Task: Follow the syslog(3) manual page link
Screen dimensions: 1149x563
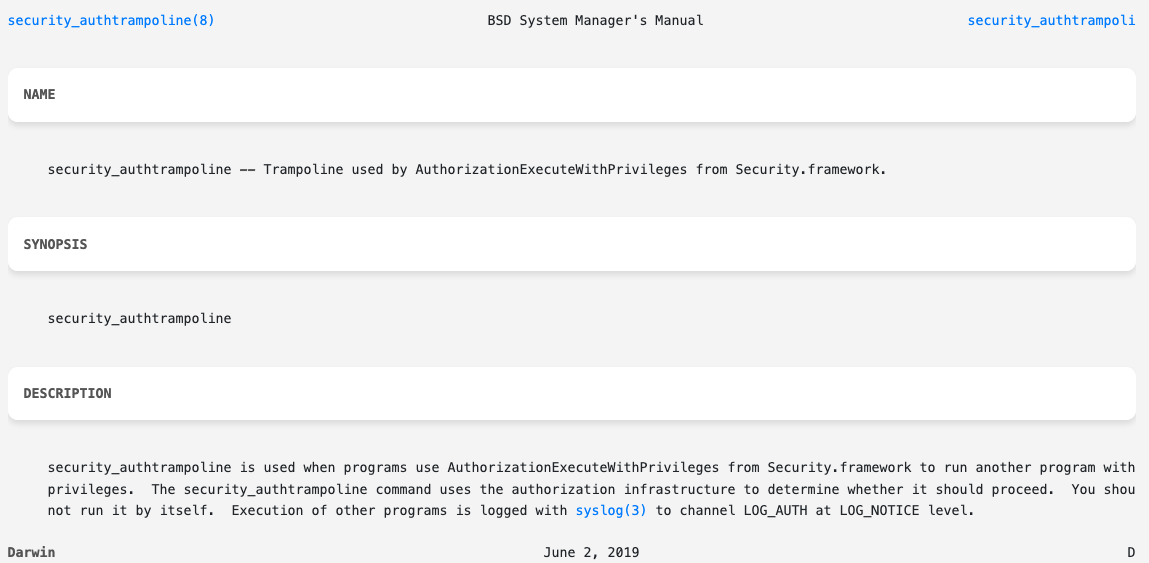Action: pos(611,511)
